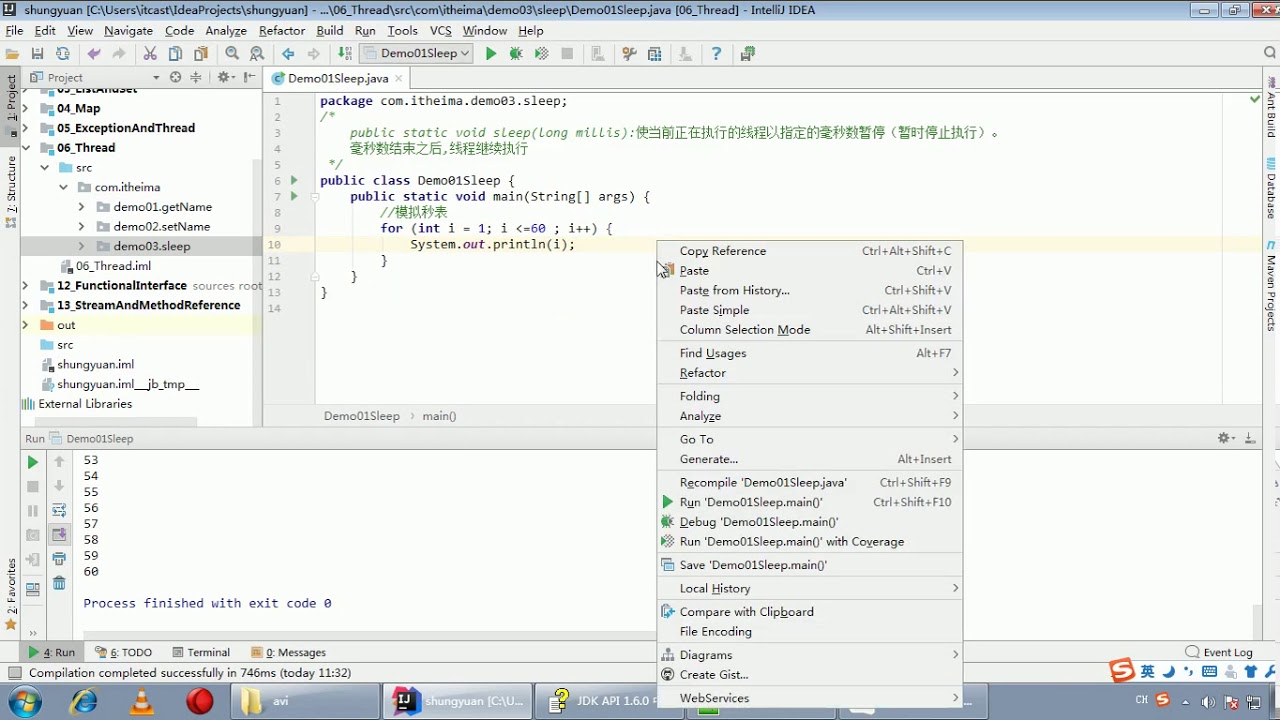Screen dimensions: 1280x720
Task: Expand the demo01.getName package
Action: [81, 207]
